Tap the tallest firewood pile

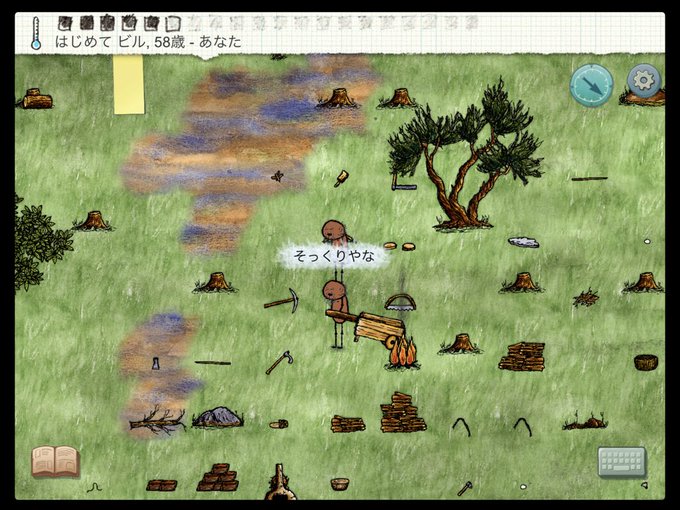click(402, 413)
